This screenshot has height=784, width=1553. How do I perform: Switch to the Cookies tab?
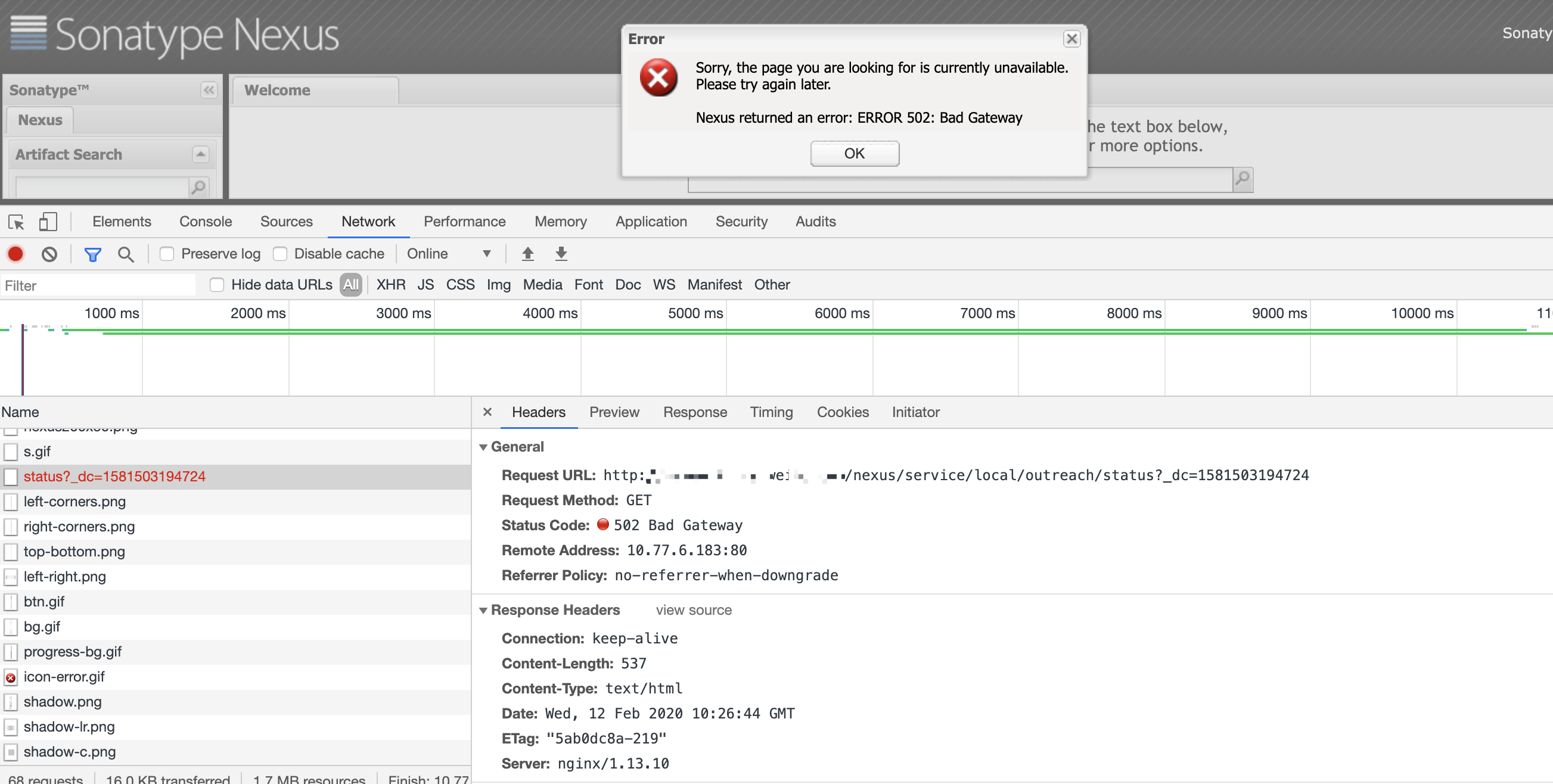[842, 412]
